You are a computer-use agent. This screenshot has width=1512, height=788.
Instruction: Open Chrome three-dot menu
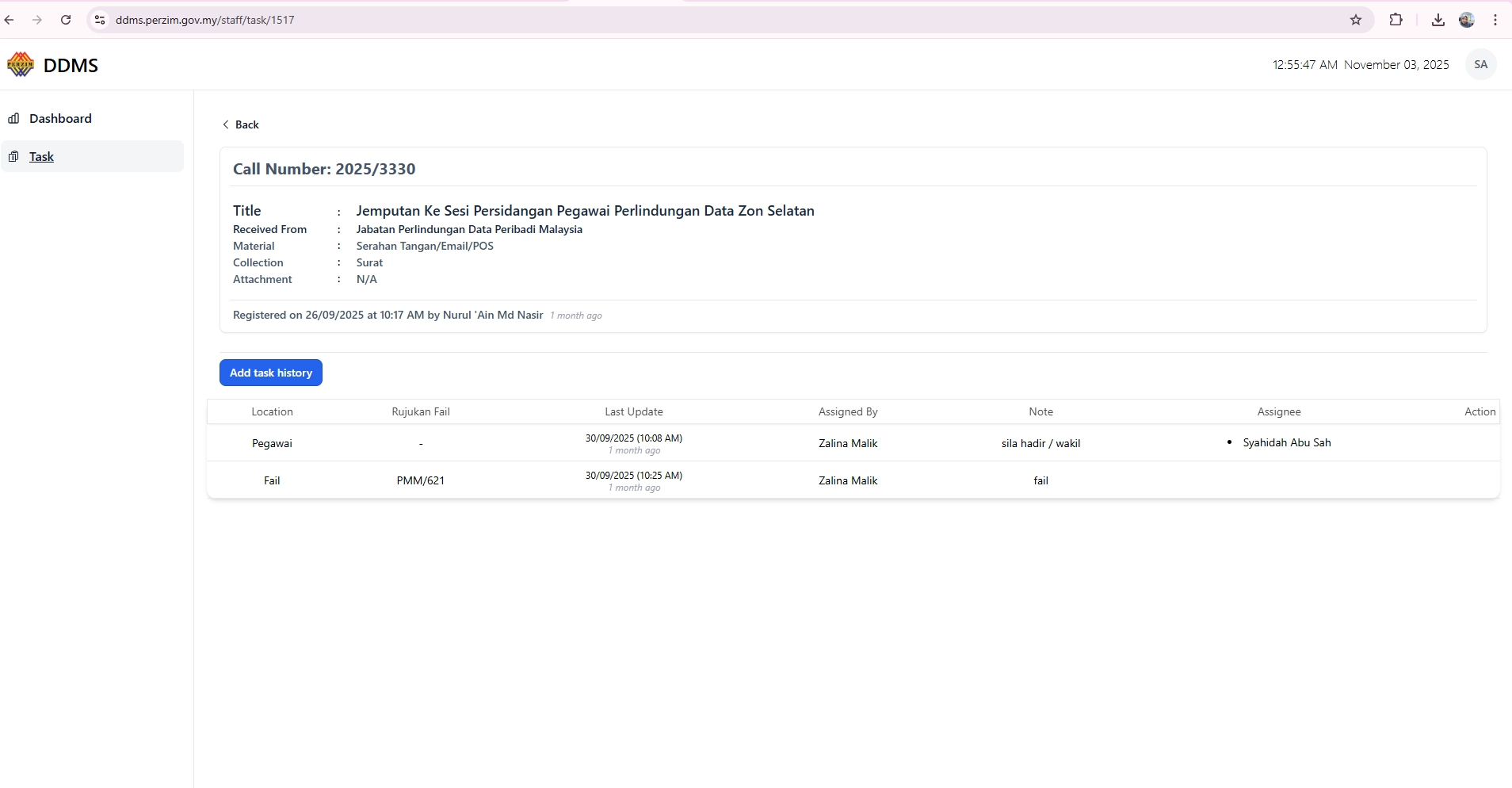pos(1495,20)
